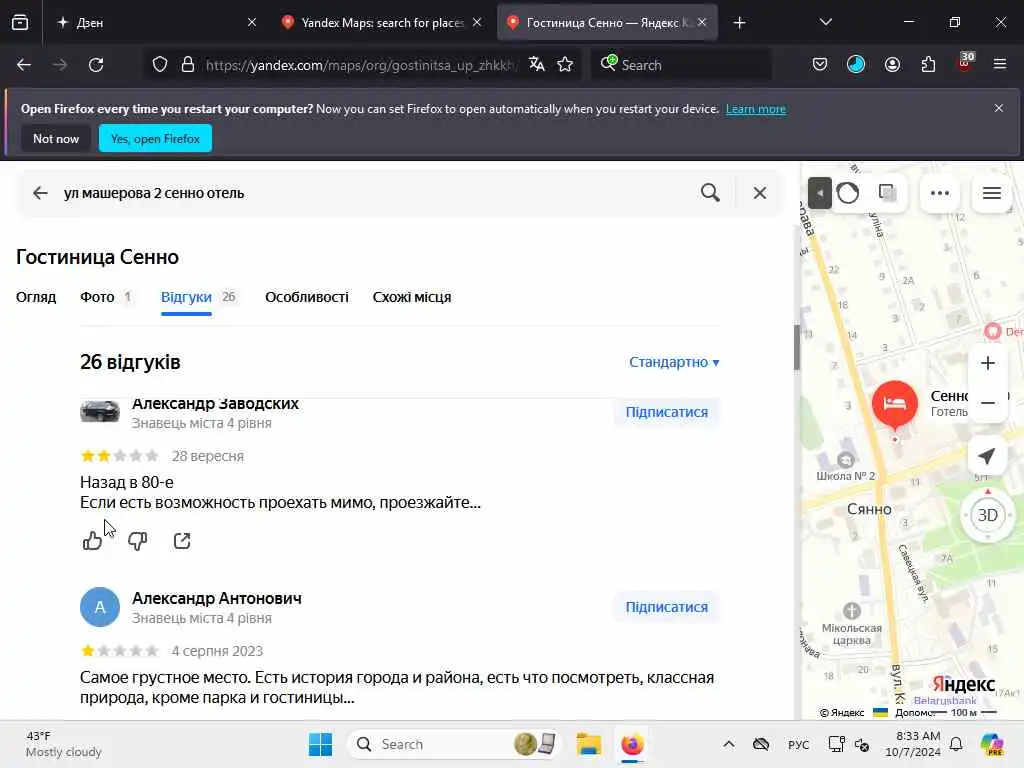The height and width of the screenshot is (768, 1024).
Task: Switch to the Дзен tab
Action: (157, 23)
